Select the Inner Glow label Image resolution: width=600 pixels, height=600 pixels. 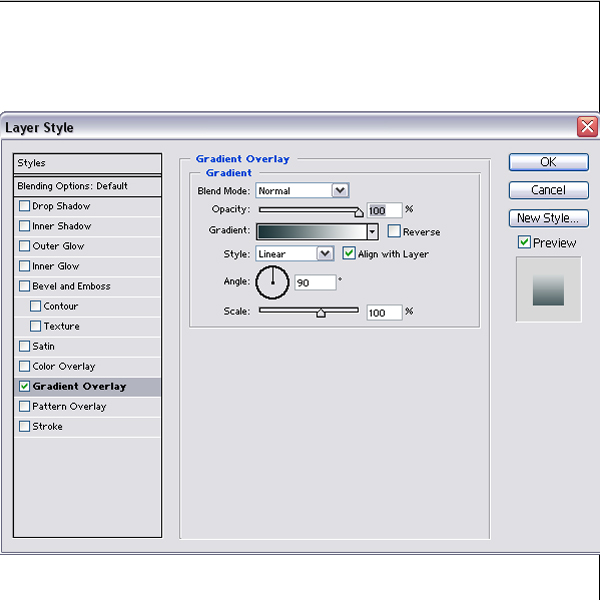point(55,266)
